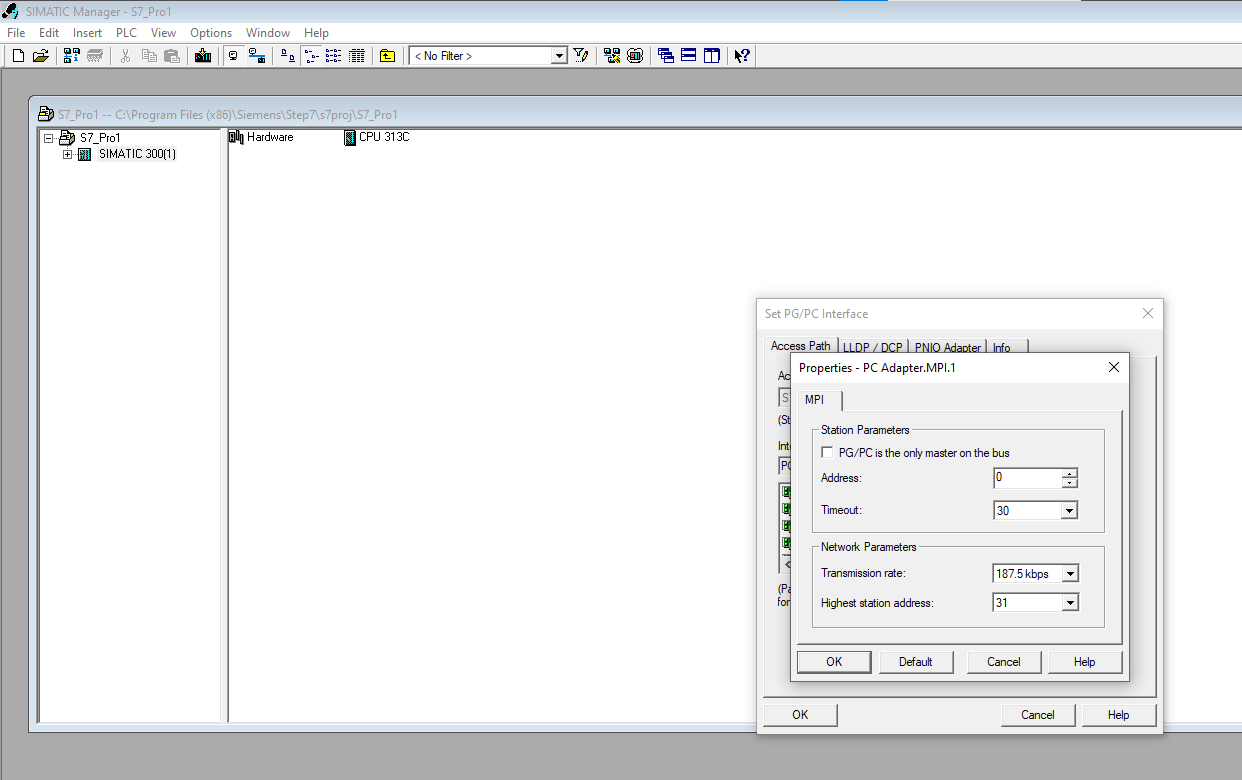The width and height of the screenshot is (1242, 780).
Task: Increase Address with the up arrow
Action: tap(1070, 473)
